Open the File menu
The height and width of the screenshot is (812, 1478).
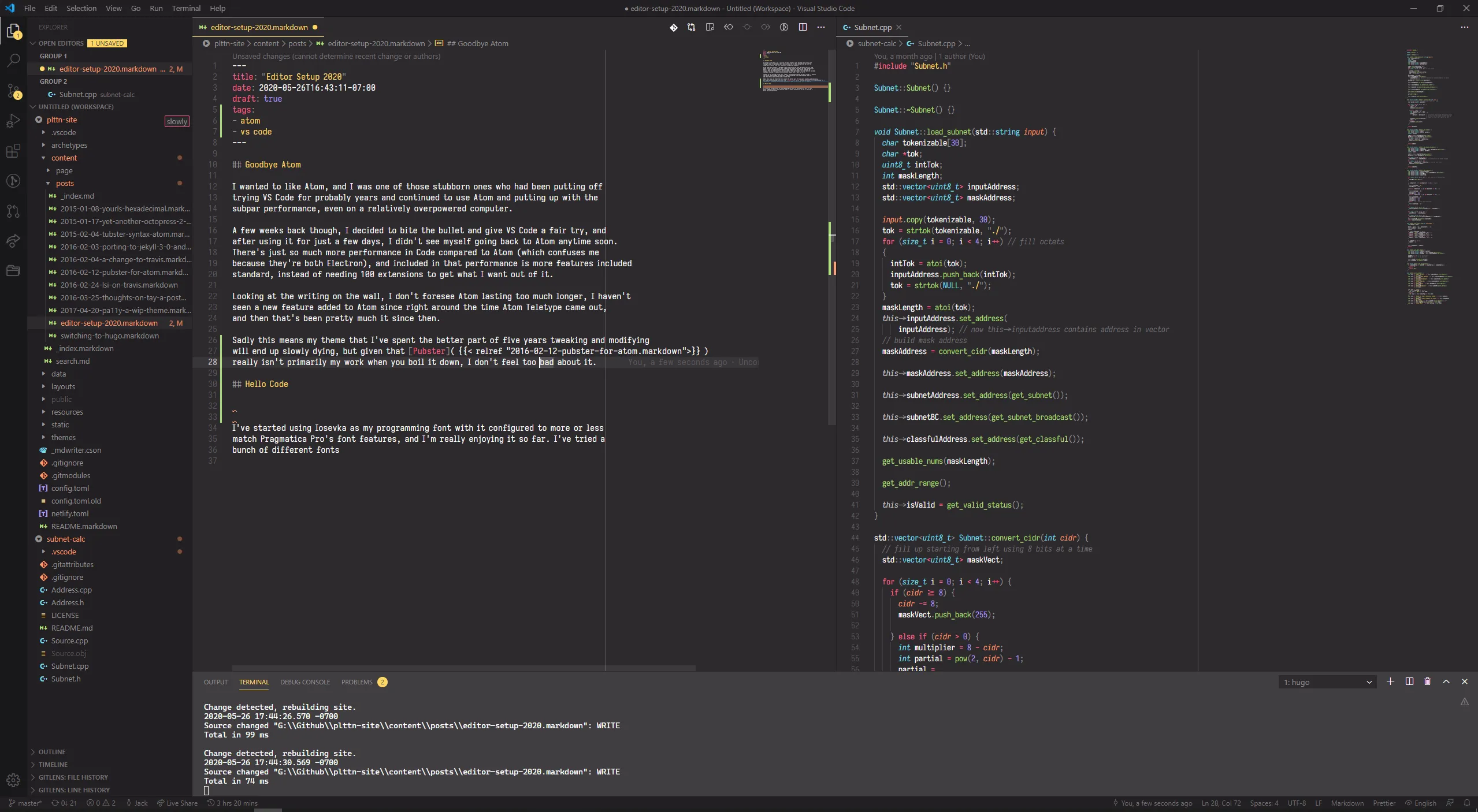click(30, 8)
